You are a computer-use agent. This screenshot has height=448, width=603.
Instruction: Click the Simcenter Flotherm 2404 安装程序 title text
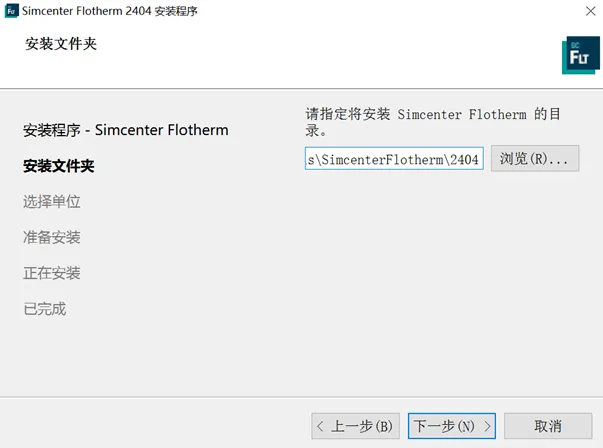pos(110,11)
